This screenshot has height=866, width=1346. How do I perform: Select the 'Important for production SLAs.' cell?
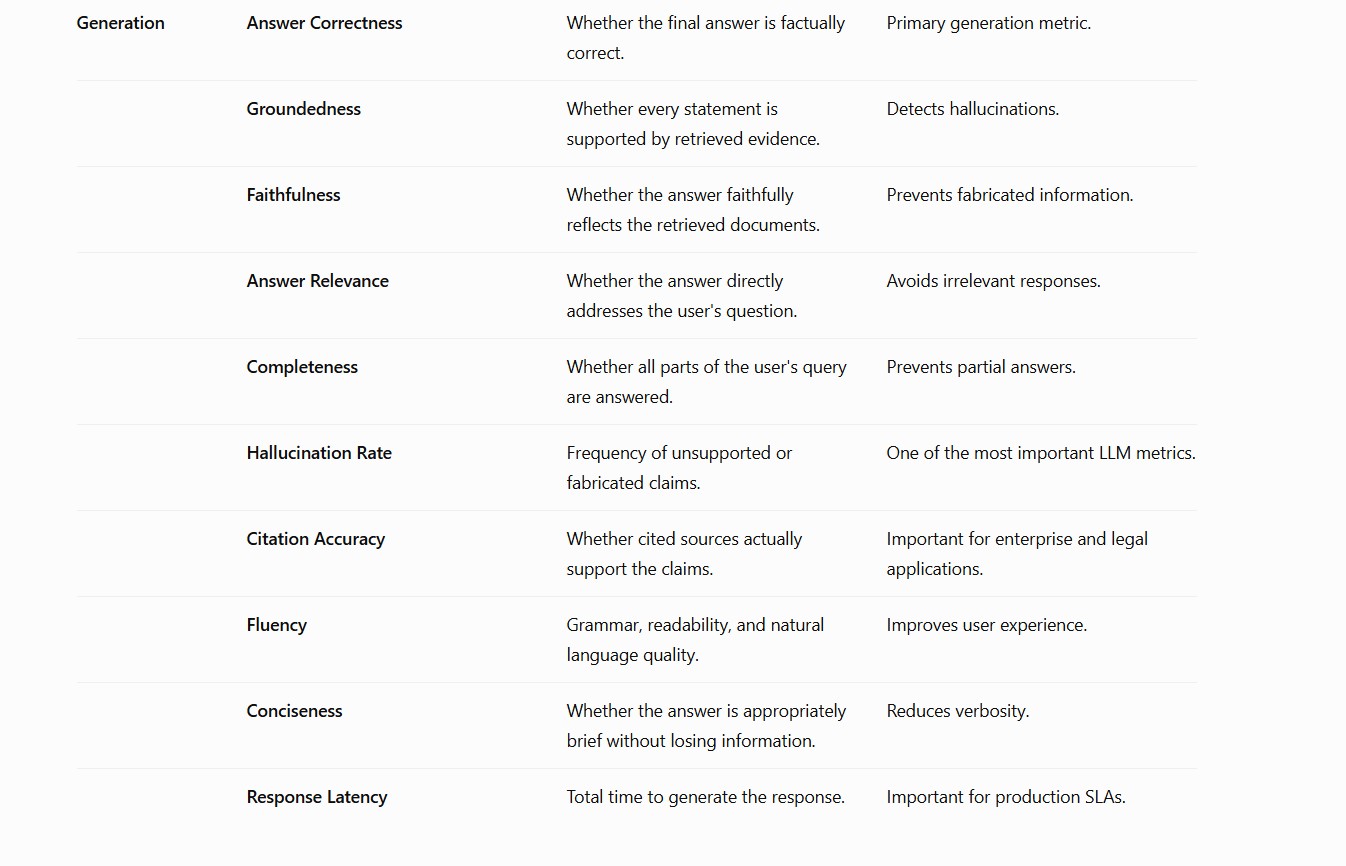click(1005, 797)
